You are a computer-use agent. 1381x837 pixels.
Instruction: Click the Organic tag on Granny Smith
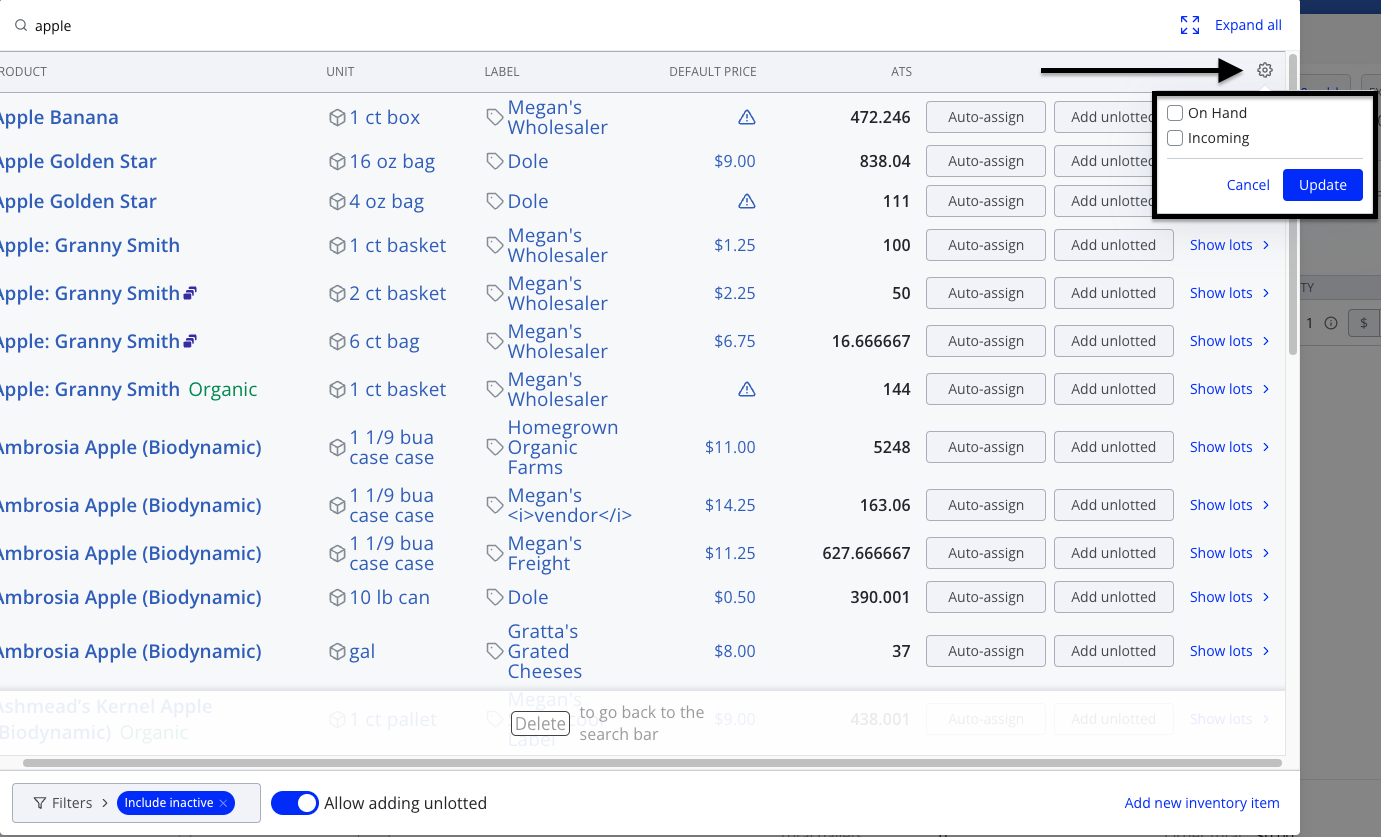tap(223, 389)
